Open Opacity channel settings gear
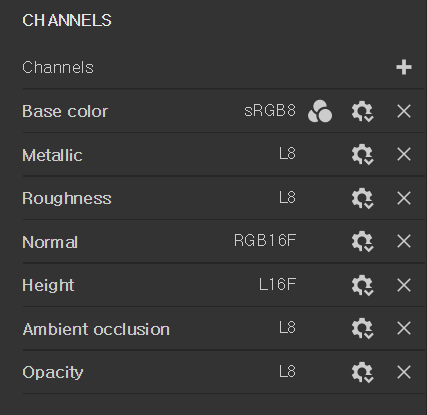427x415 pixels. (362, 372)
